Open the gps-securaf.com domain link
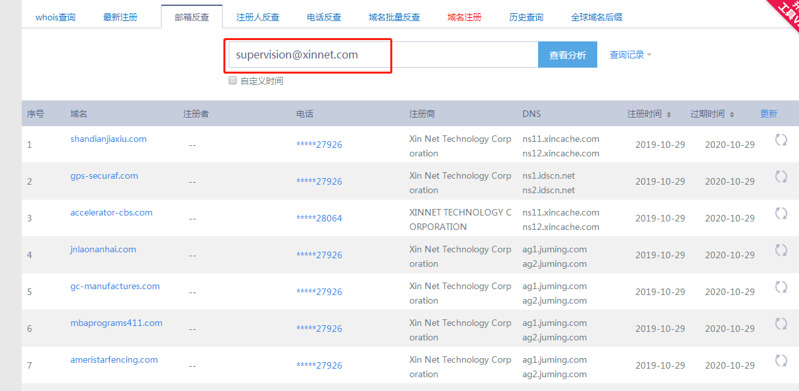This screenshot has width=799, height=391. tap(104, 176)
